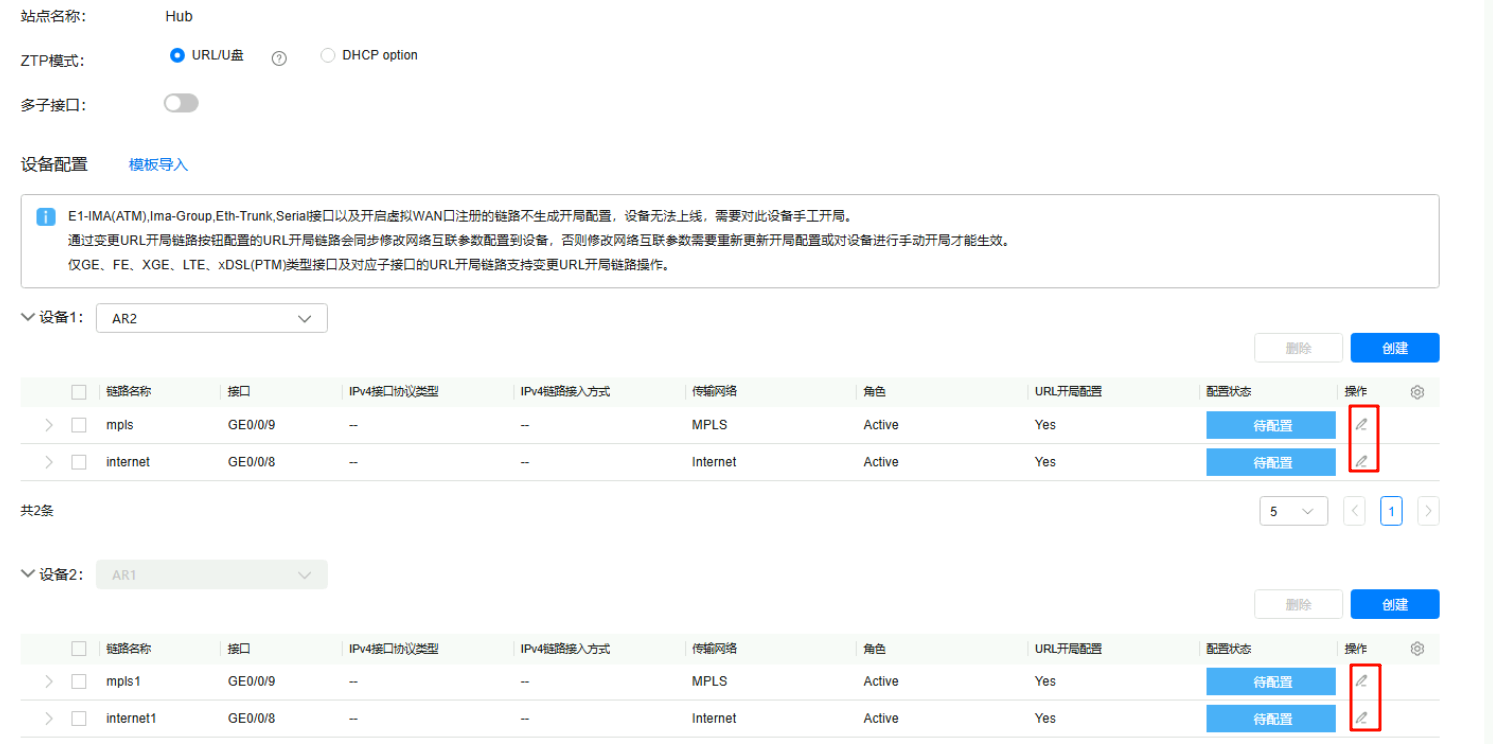Edit the internet1 link via its pencil icon

[x=1361, y=718]
